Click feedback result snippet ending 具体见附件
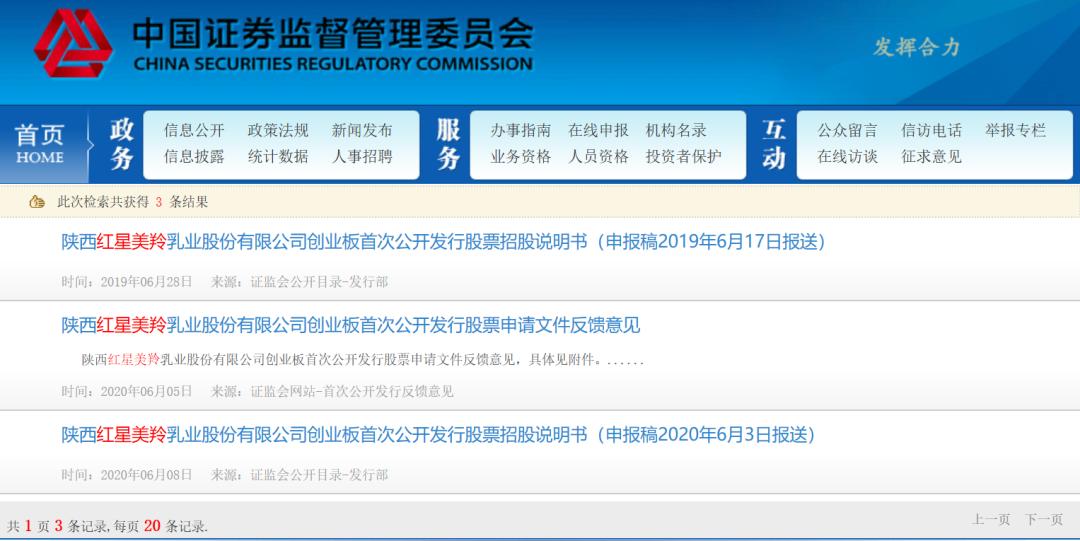Viewport: 1080px width, 541px height. point(363,360)
